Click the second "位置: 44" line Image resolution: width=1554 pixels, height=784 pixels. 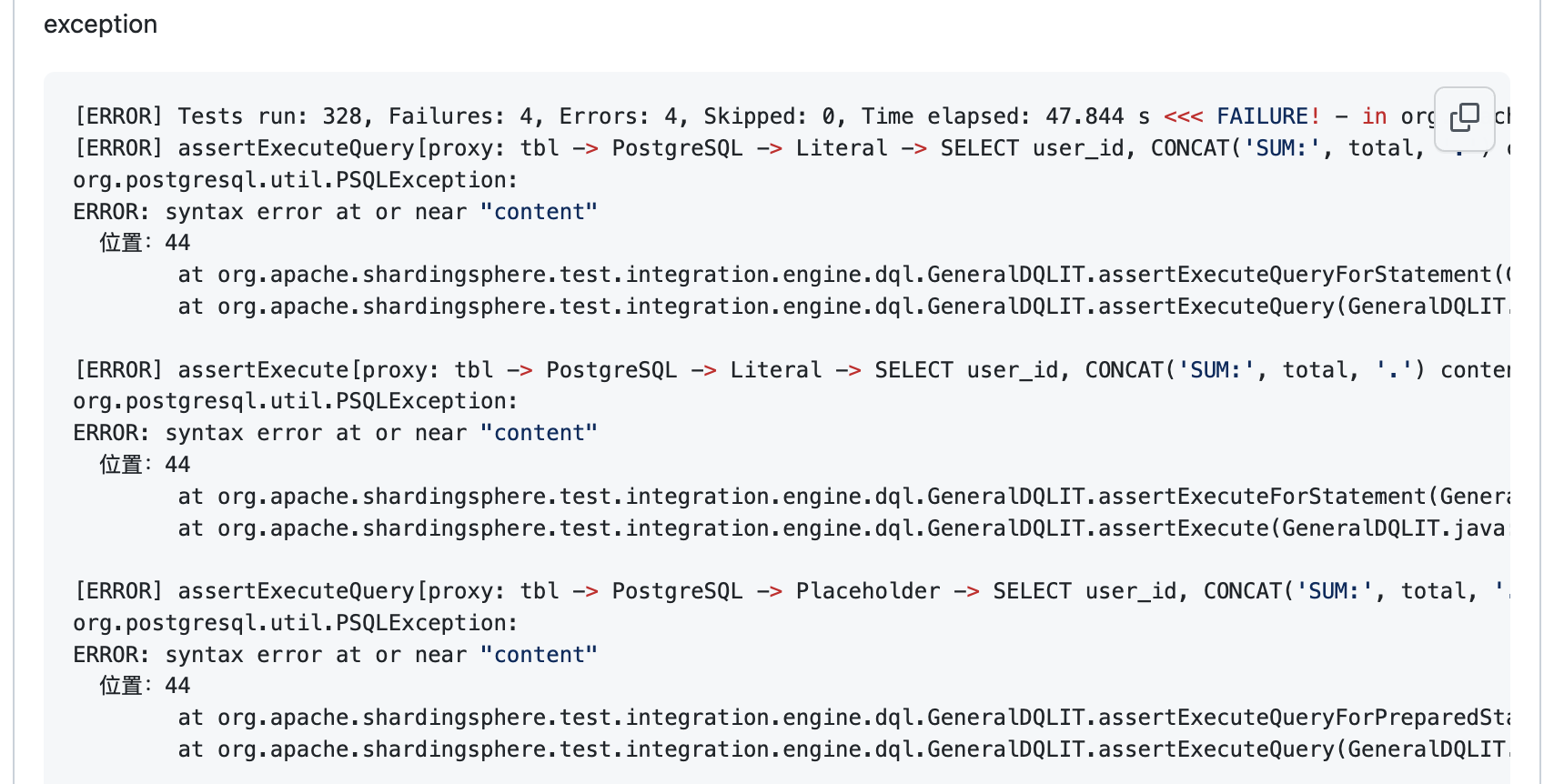coord(145,465)
